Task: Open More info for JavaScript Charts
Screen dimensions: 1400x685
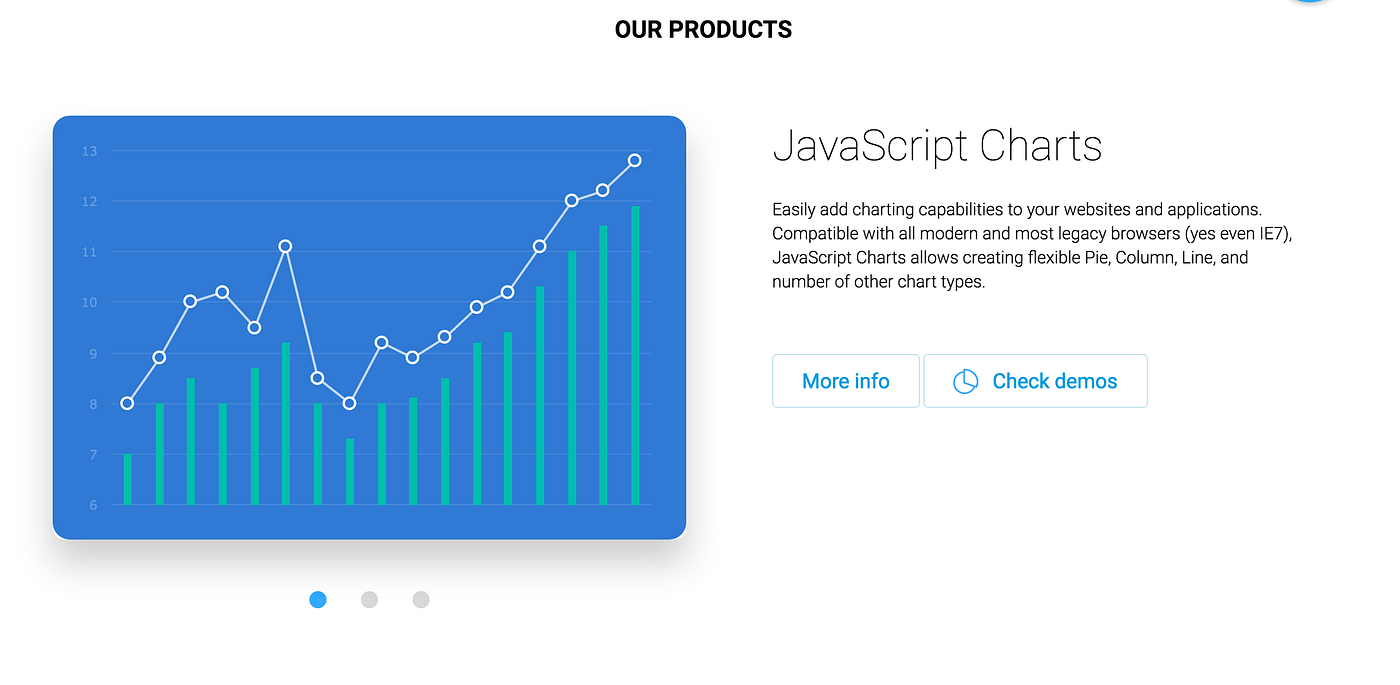Action: point(845,381)
